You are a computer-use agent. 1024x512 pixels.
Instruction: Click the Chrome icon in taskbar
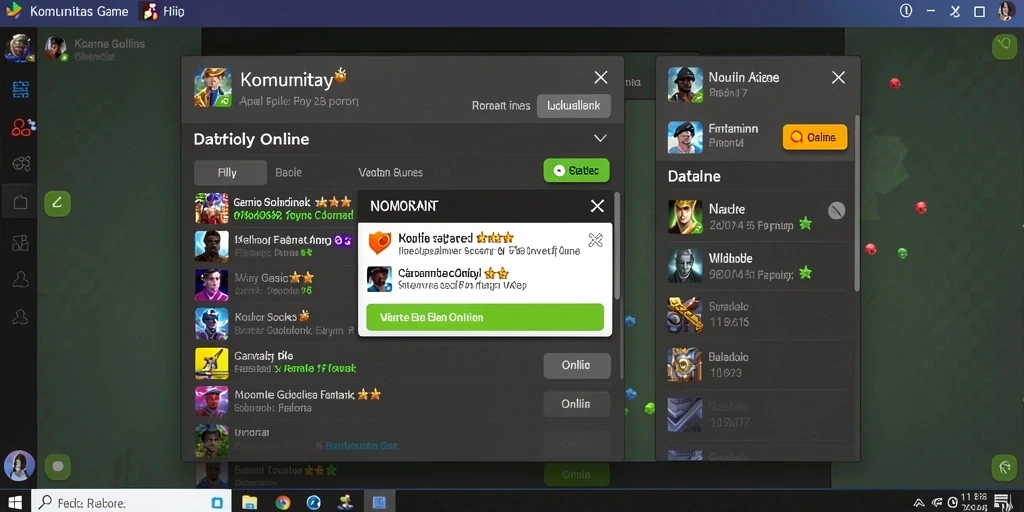[282, 502]
